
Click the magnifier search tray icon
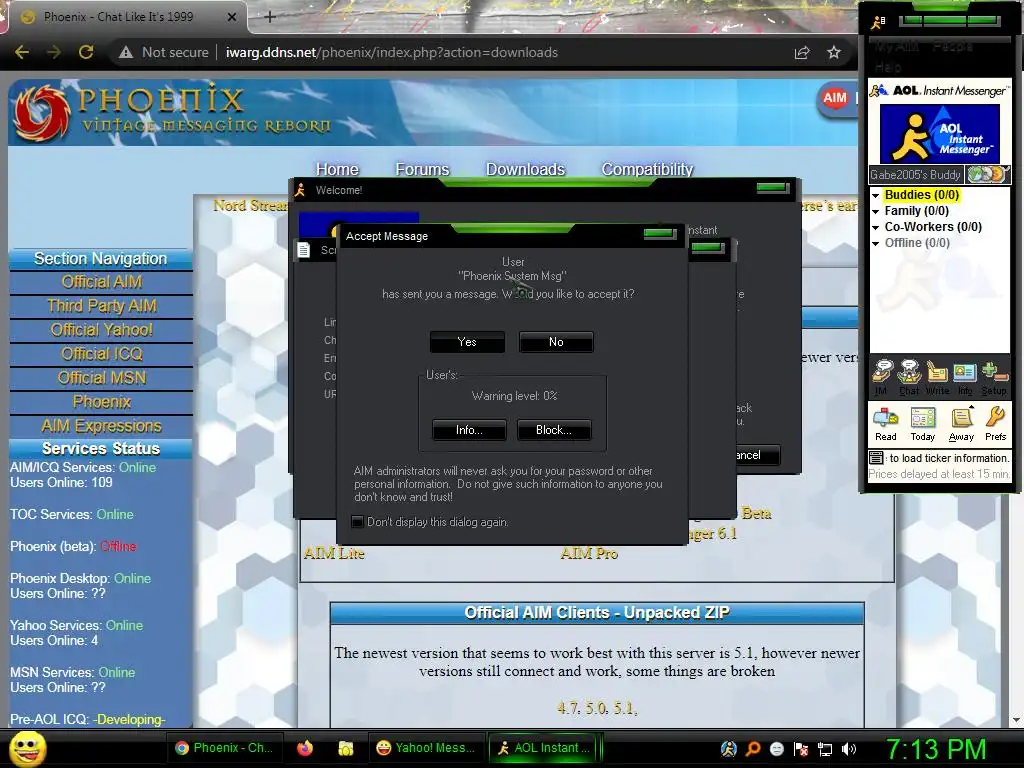pos(753,748)
